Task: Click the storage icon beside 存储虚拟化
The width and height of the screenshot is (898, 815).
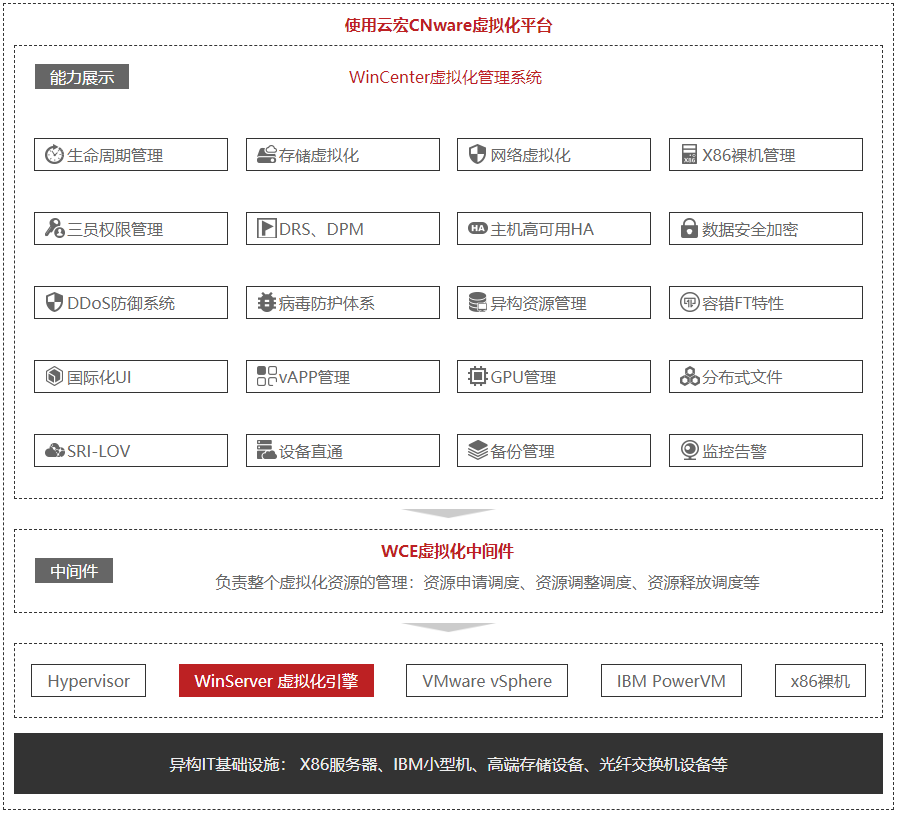Action: click(266, 155)
